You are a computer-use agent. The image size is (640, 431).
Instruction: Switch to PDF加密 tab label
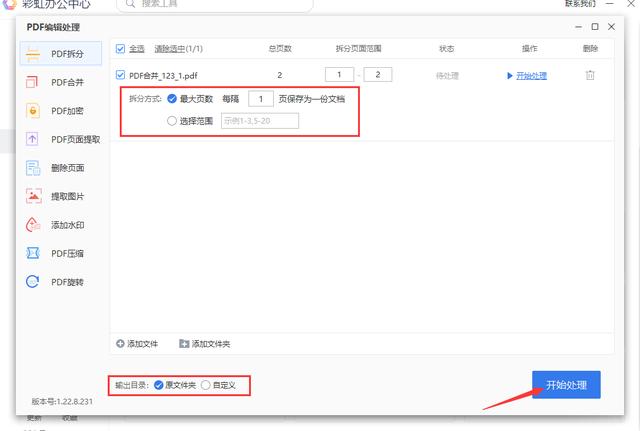67,111
